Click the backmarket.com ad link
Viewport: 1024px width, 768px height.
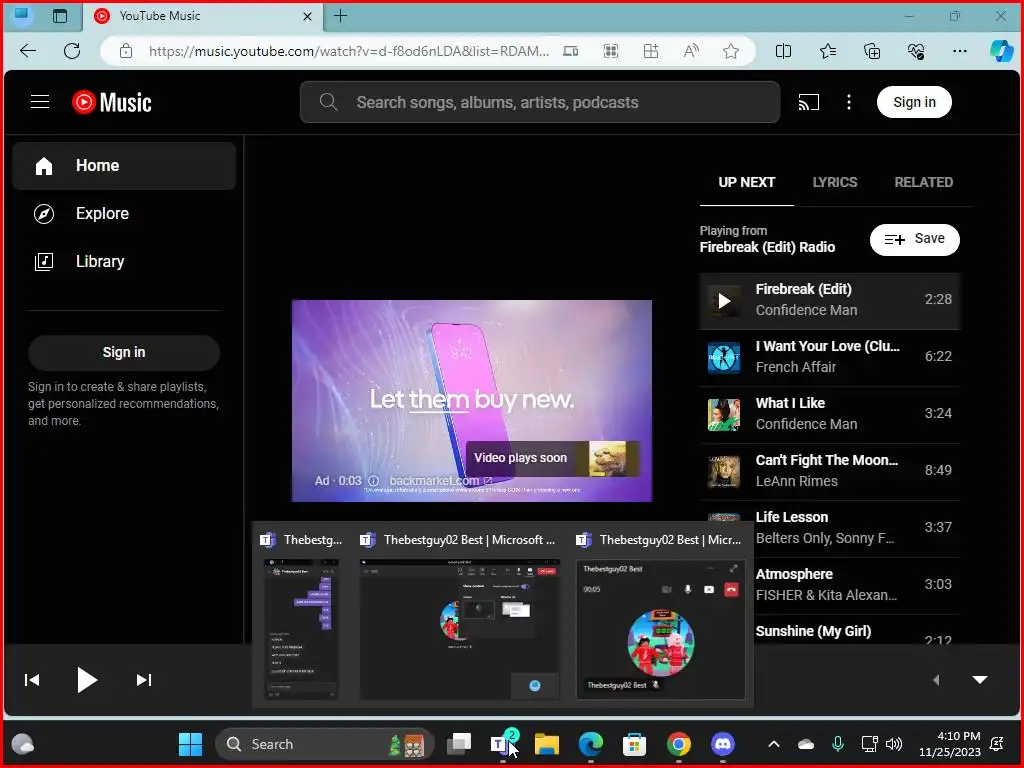coord(441,481)
